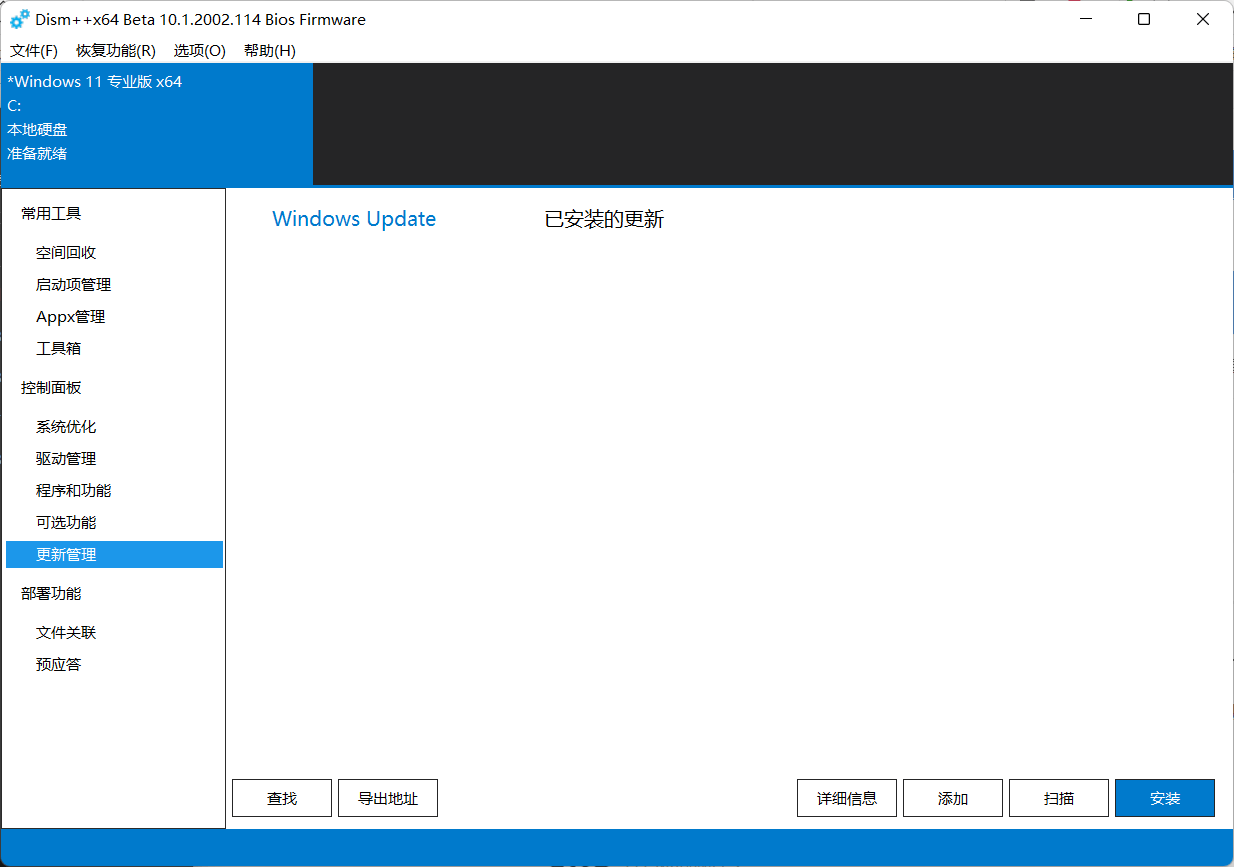This screenshot has width=1234, height=867.
Task: Open 启动项管理 in the sidebar
Action: tap(73, 284)
